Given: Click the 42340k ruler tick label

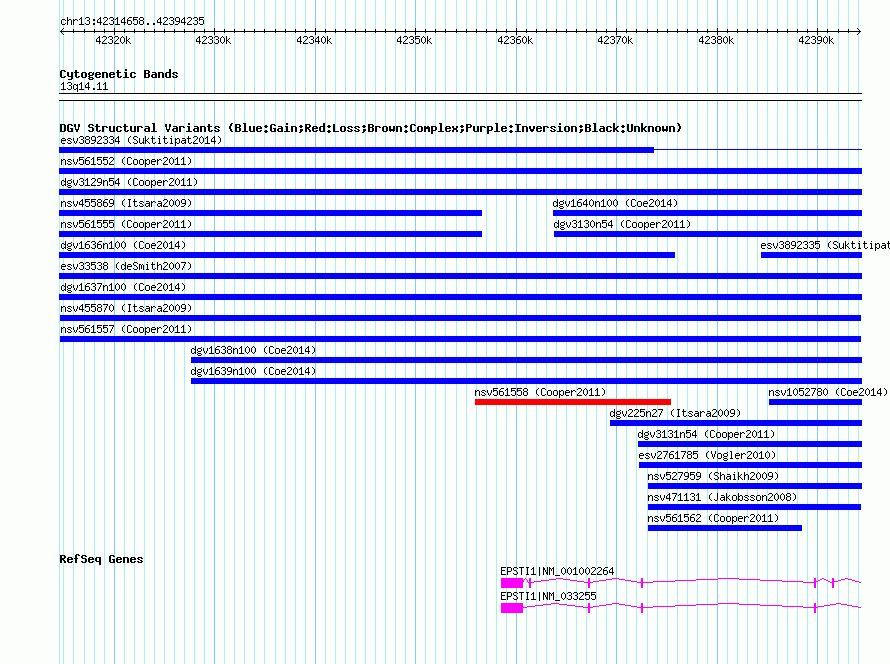Looking at the screenshot, I should [314, 40].
